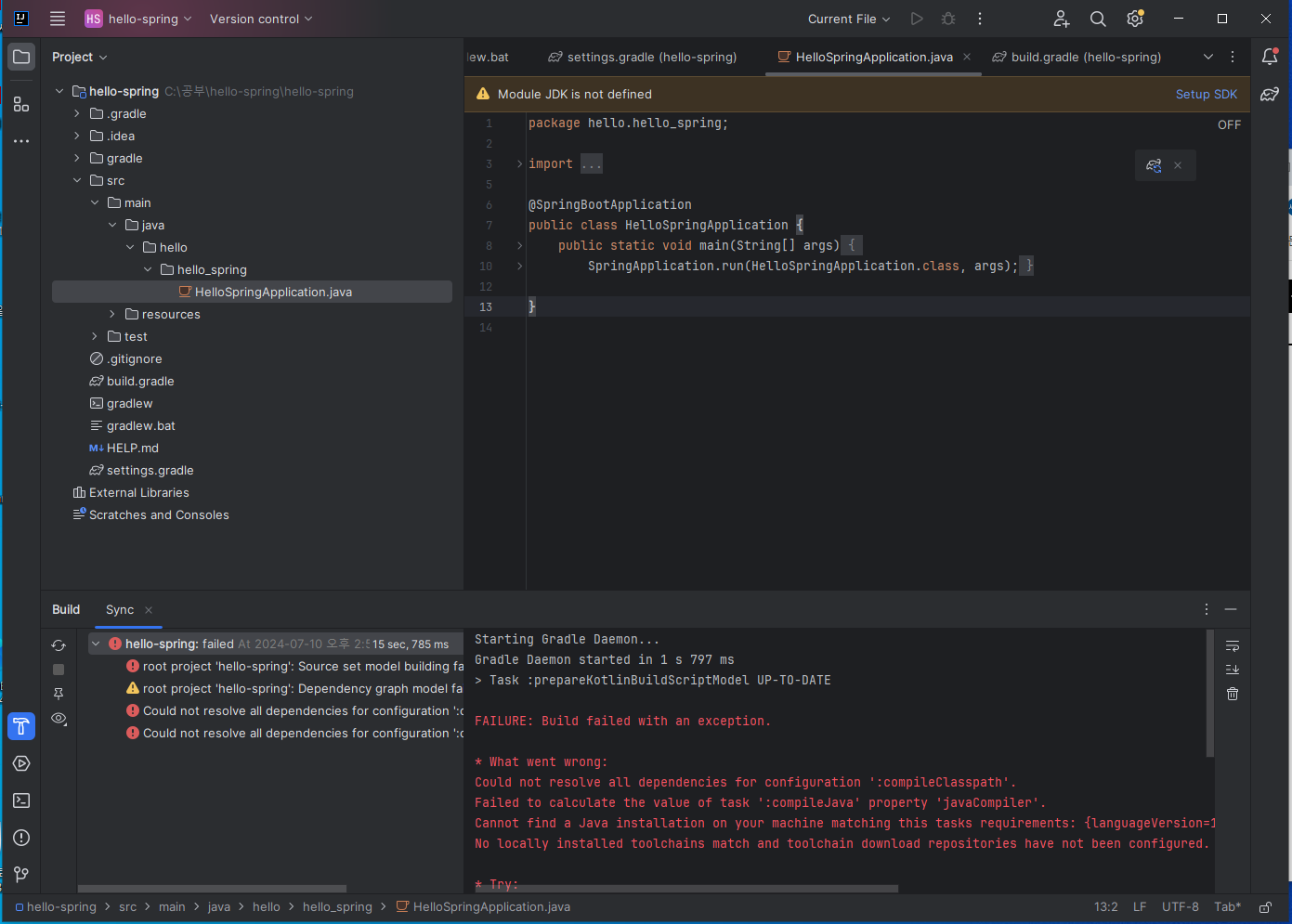The height and width of the screenshot is (924, 1292).
Task: Expand the folded import block
Action: click(x=519, y=163)
